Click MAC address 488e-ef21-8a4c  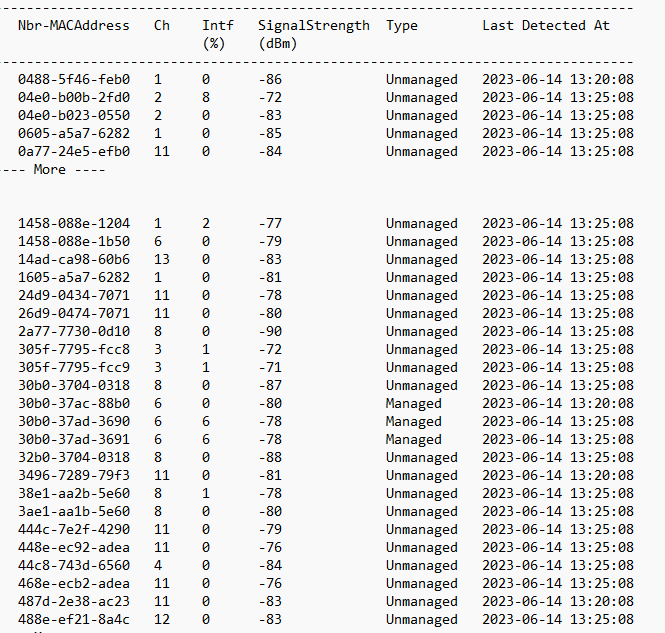tap(73, 620)
